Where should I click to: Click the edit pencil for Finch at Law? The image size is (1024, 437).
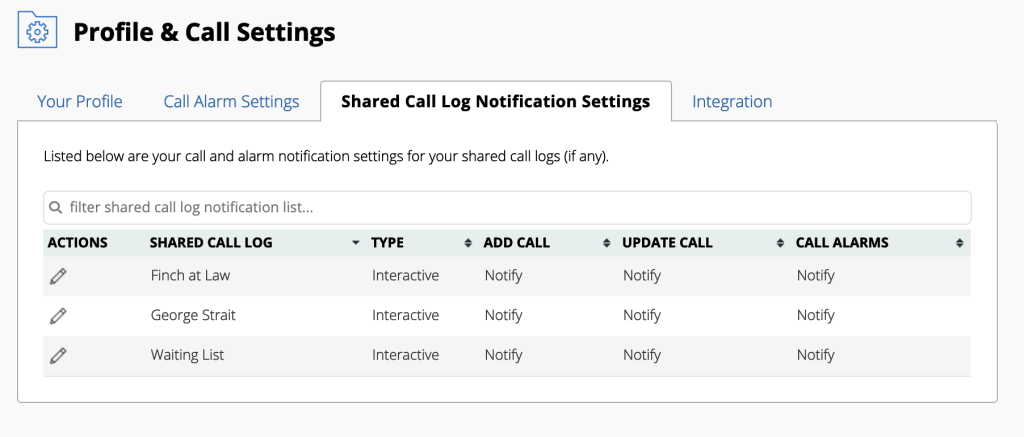(58, 276)
